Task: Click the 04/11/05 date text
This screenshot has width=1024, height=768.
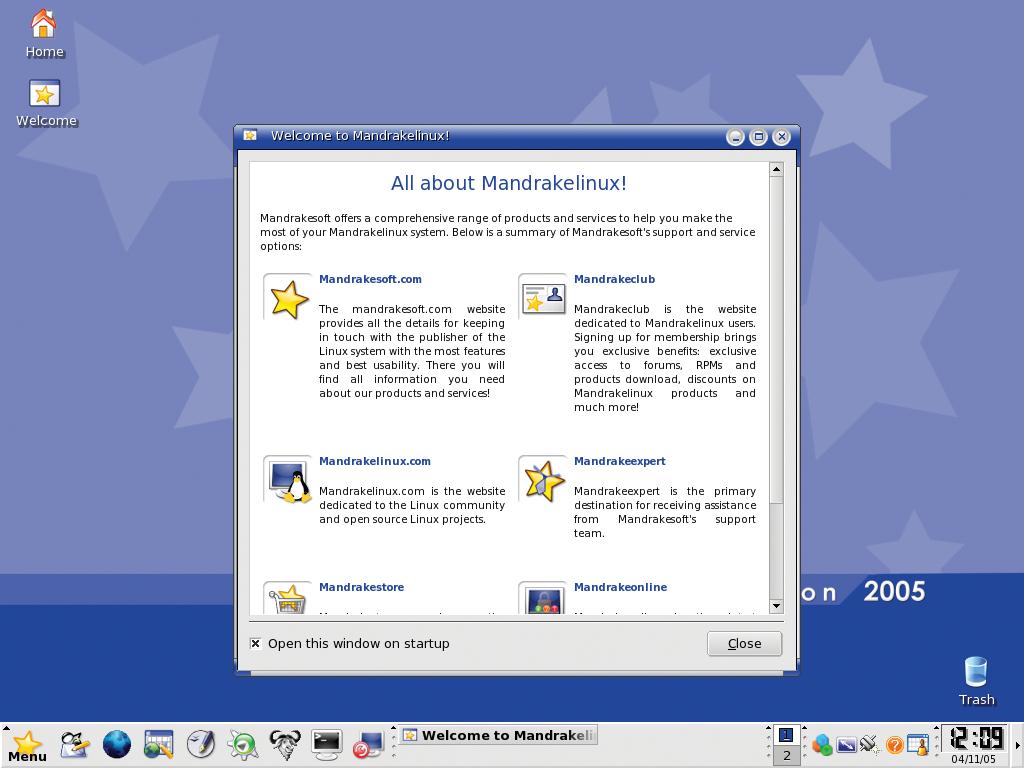Action: point(973,759)
